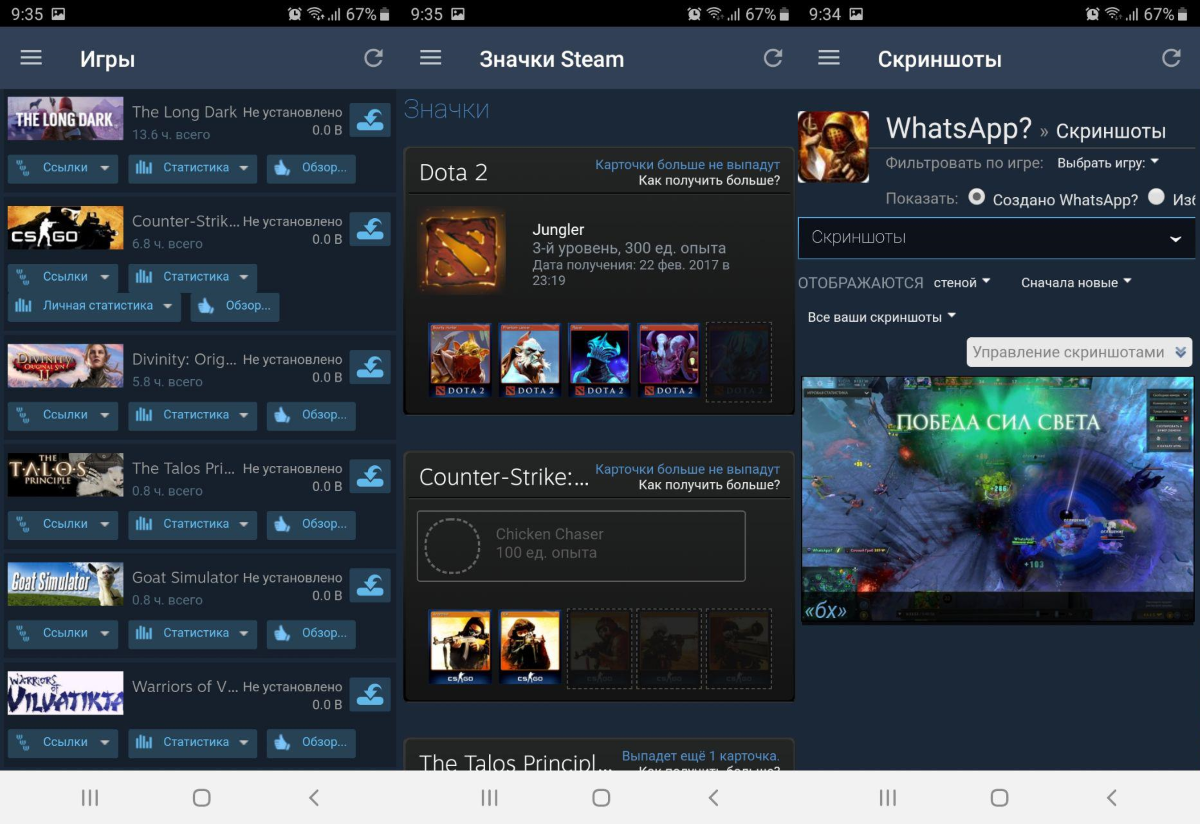
Task: Select the 'Создано WhatsApp?' radio option
Action: [977, 197]
